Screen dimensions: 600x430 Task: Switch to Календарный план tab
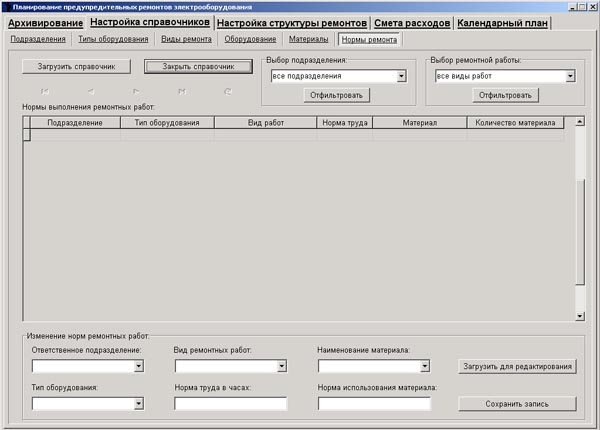coord(502,23)
